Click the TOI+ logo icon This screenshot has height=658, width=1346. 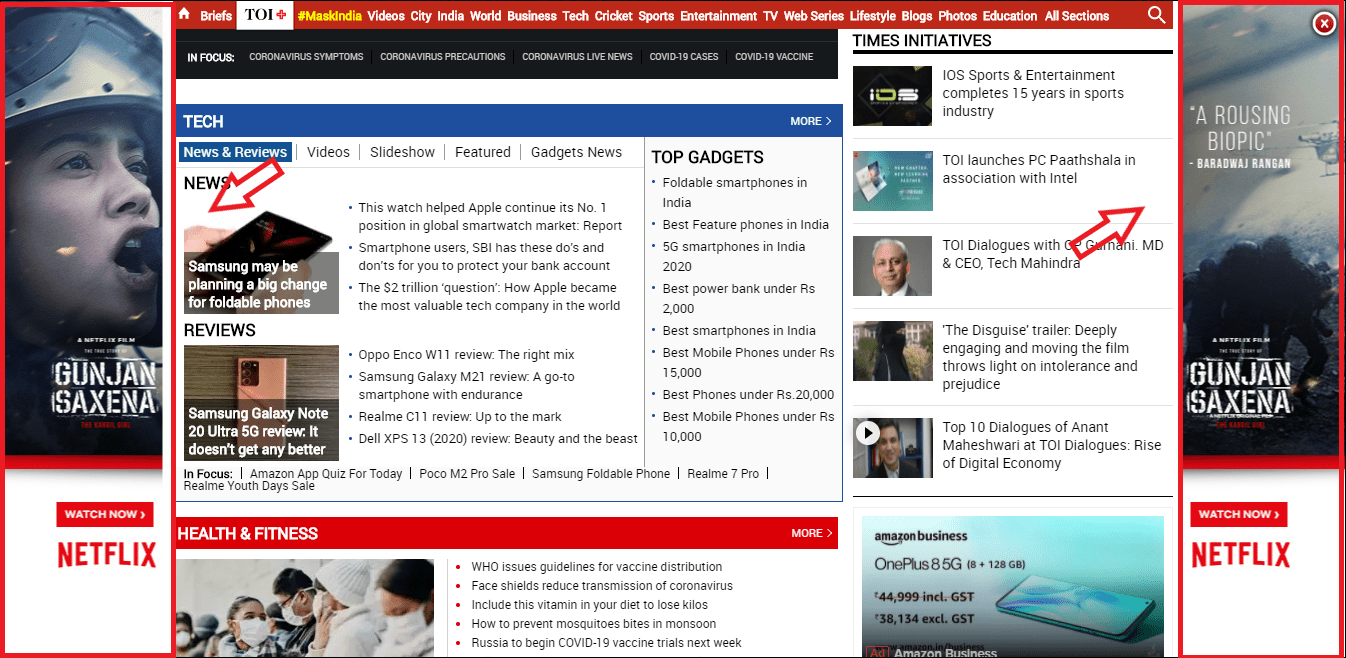pyautogui.click(x=265, y=15)
